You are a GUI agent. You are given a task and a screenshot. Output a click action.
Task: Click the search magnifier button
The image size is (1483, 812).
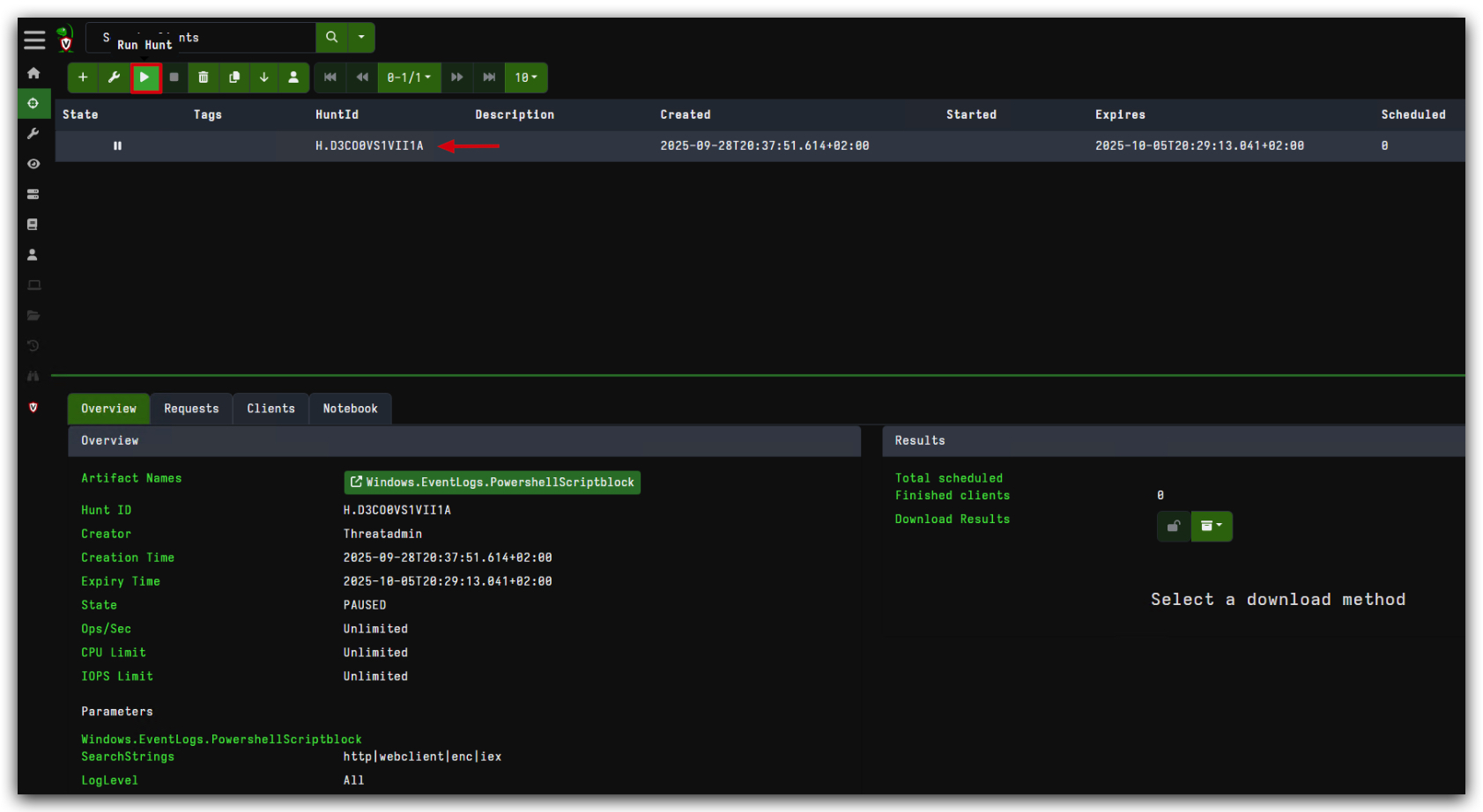(331, 37)
